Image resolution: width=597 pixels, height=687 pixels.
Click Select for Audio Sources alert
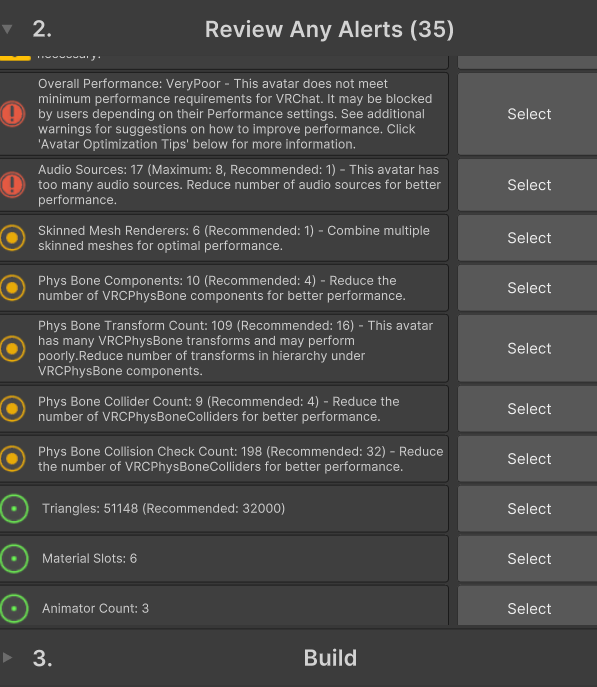[x=529, y=185]
